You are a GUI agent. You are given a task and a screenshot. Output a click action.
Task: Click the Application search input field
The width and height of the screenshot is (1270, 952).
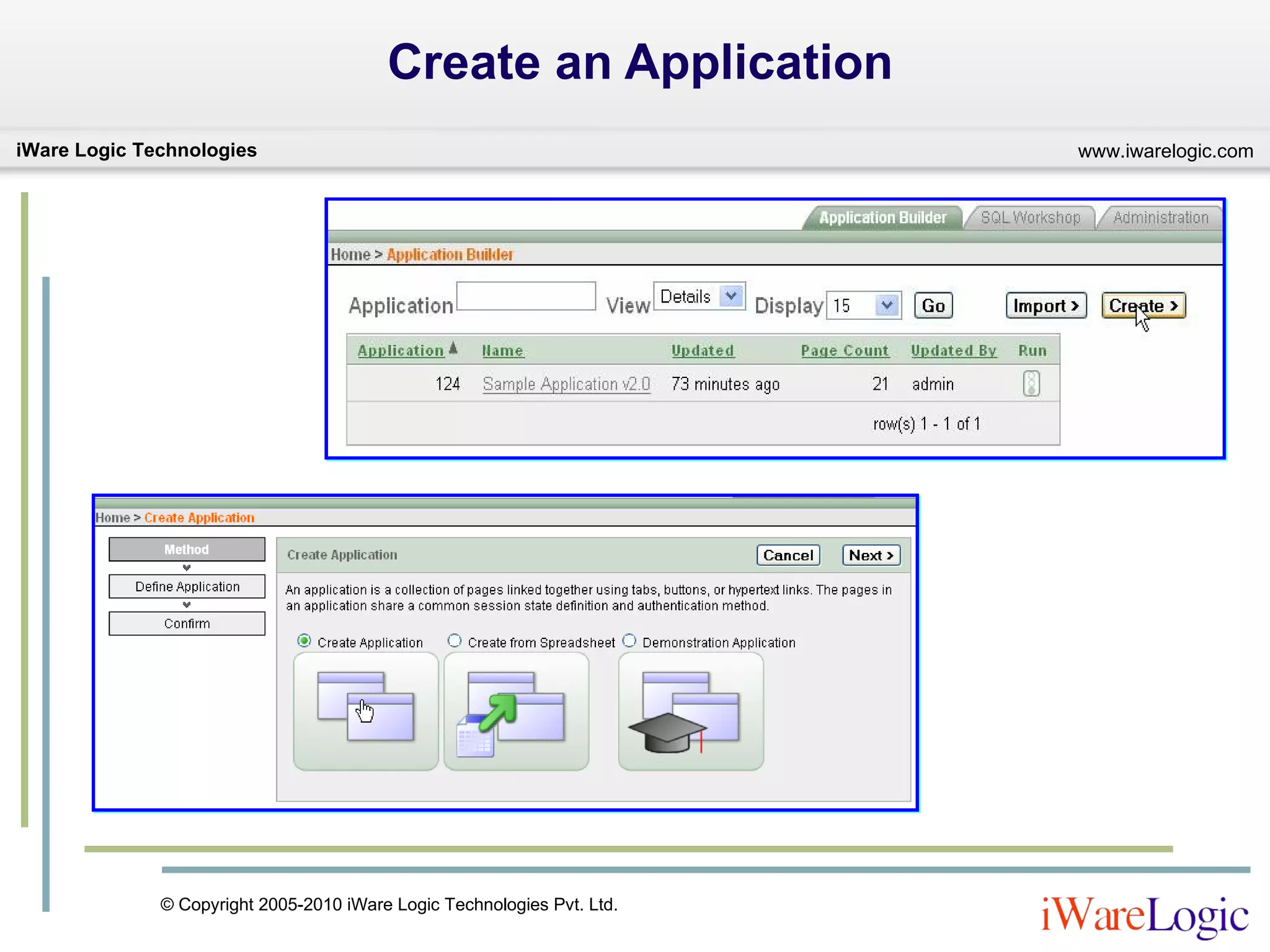click(x=526, y=296)
